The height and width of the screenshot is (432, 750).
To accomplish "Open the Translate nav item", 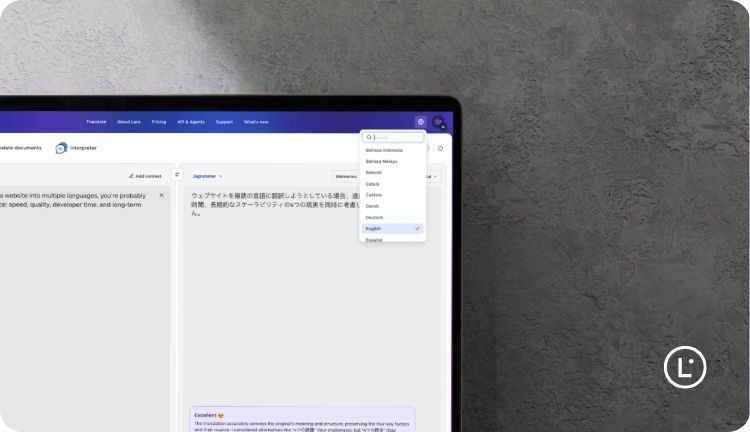I will coord(96,122).
